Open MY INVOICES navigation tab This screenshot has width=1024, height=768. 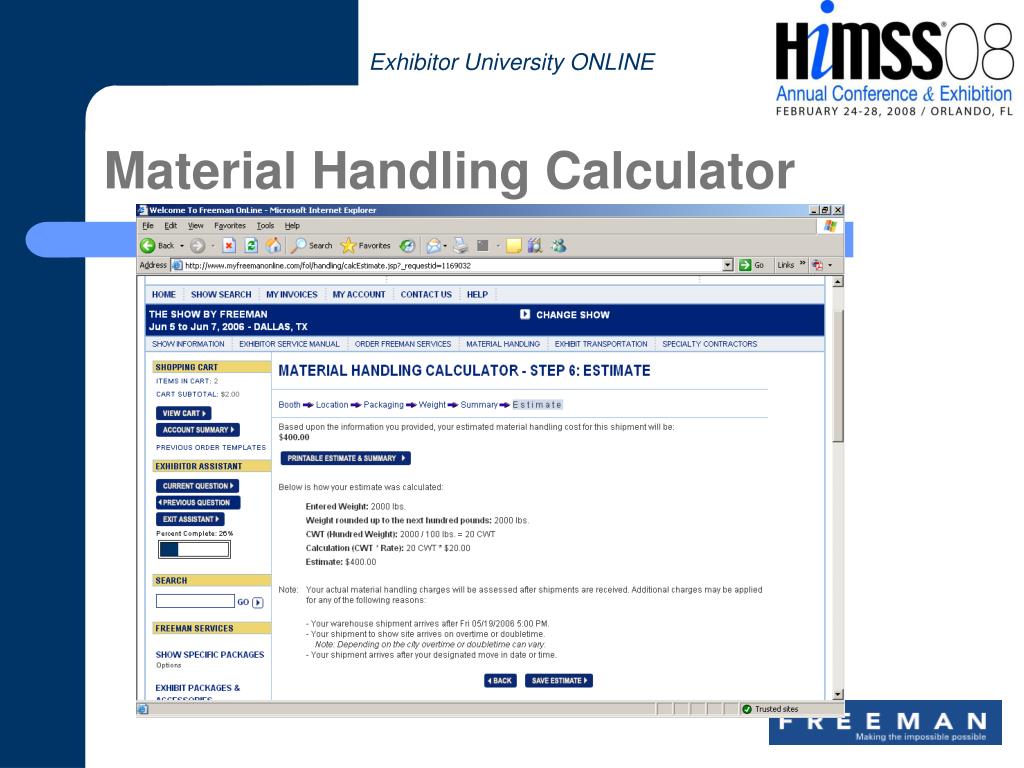click(291, 295)
